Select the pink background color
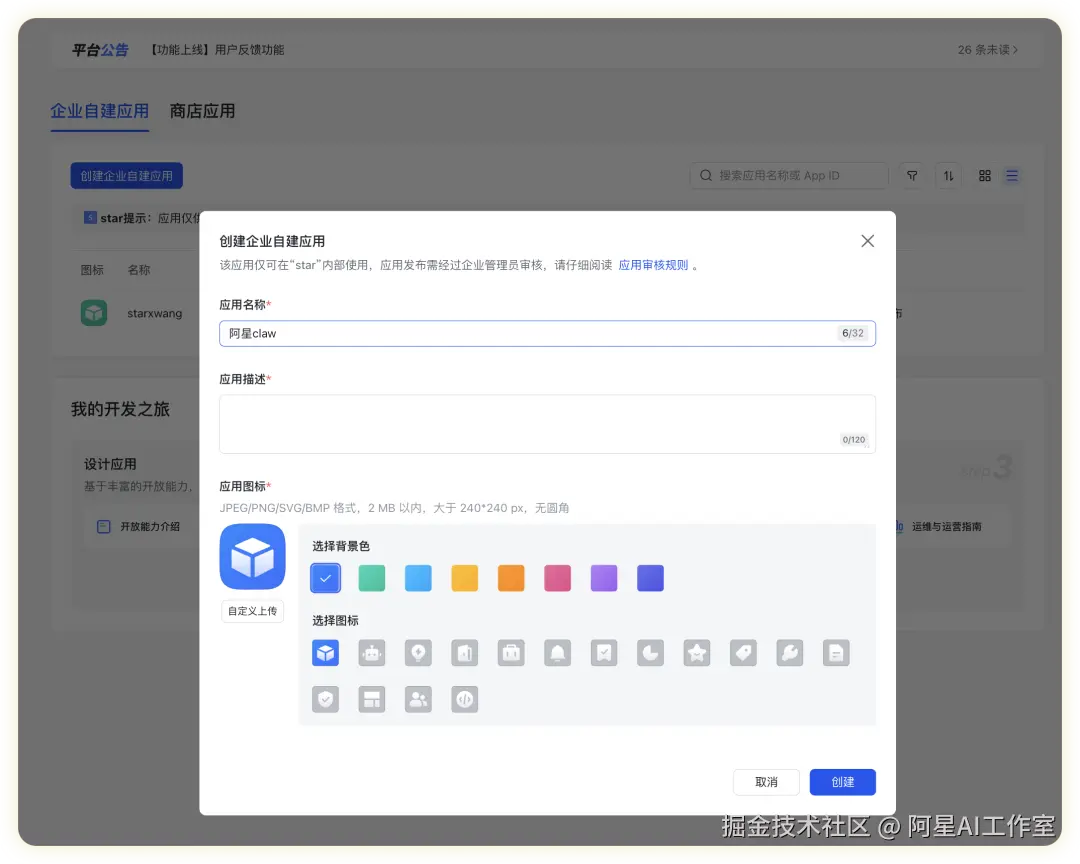Viewport: 1080px width, 864px height. pos(558,578)
